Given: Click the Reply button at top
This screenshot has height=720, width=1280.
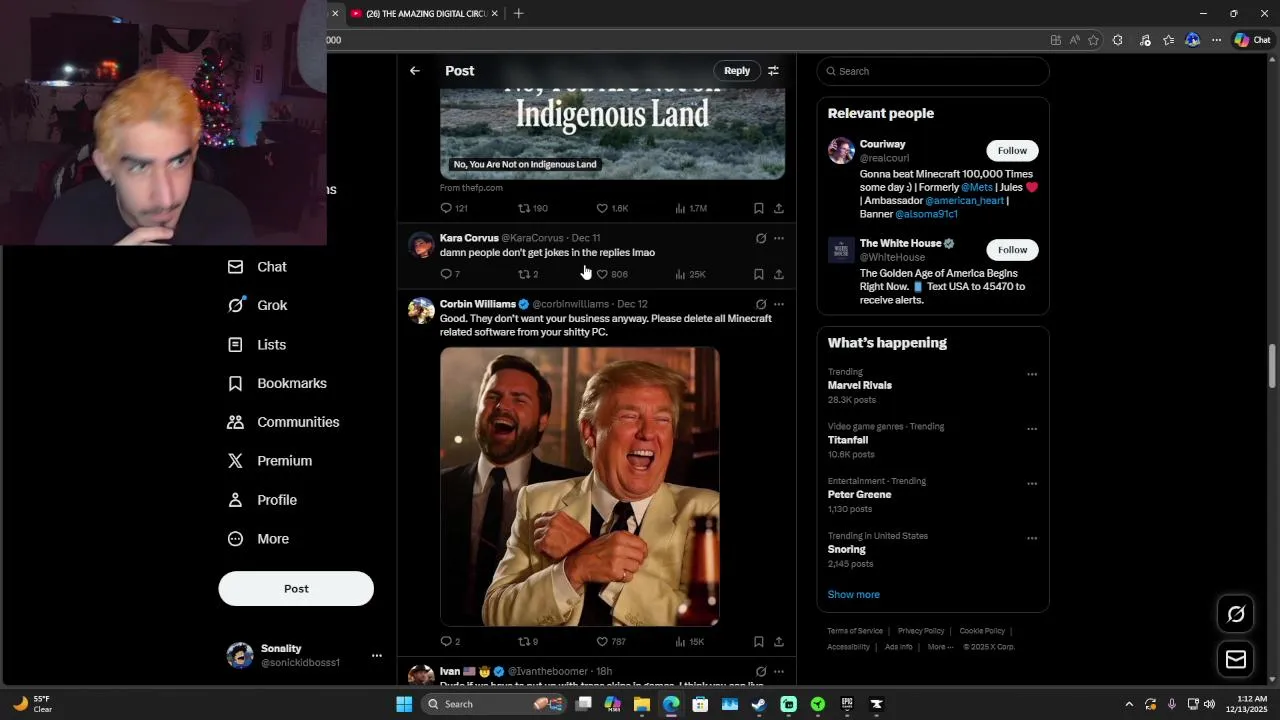Looking at the screenshot, I should [737, 71].
